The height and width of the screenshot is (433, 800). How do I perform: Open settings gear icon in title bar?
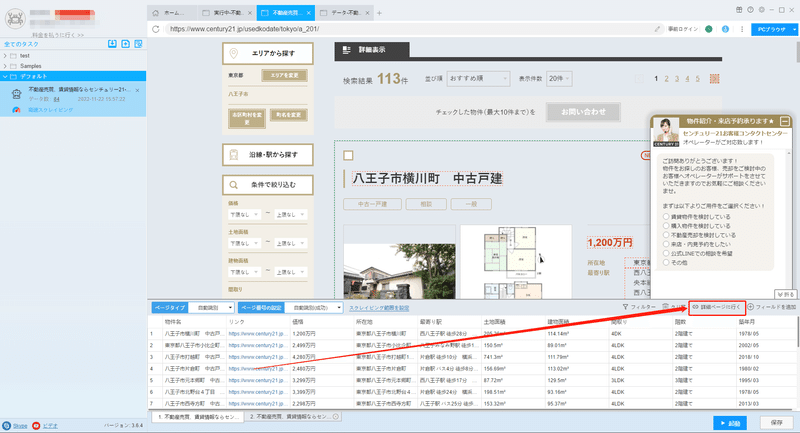click(762, 10)
